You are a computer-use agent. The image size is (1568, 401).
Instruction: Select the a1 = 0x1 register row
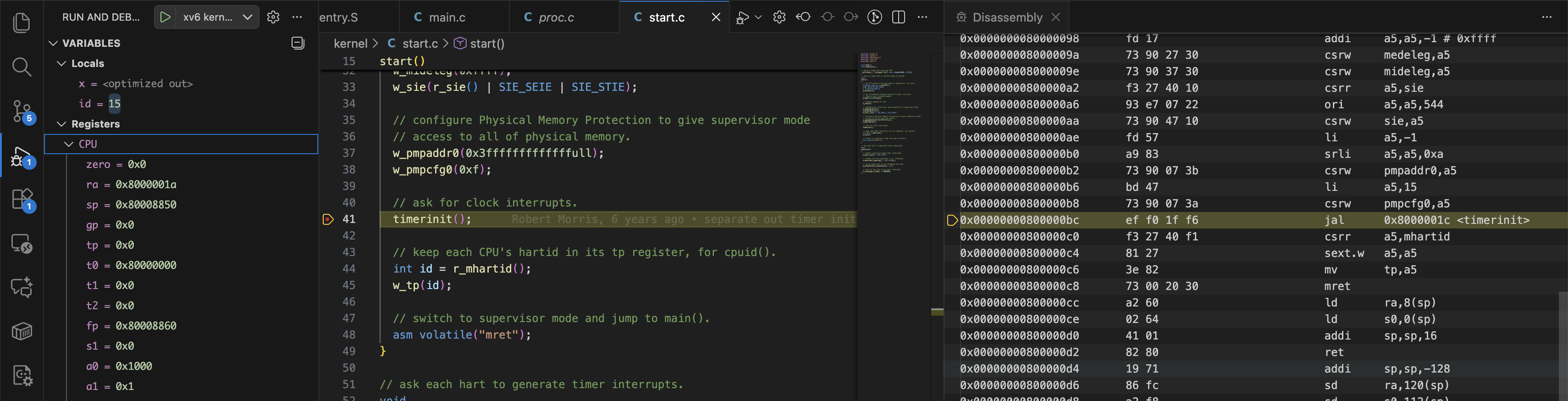pyautogui.click(x=181, y=386)
